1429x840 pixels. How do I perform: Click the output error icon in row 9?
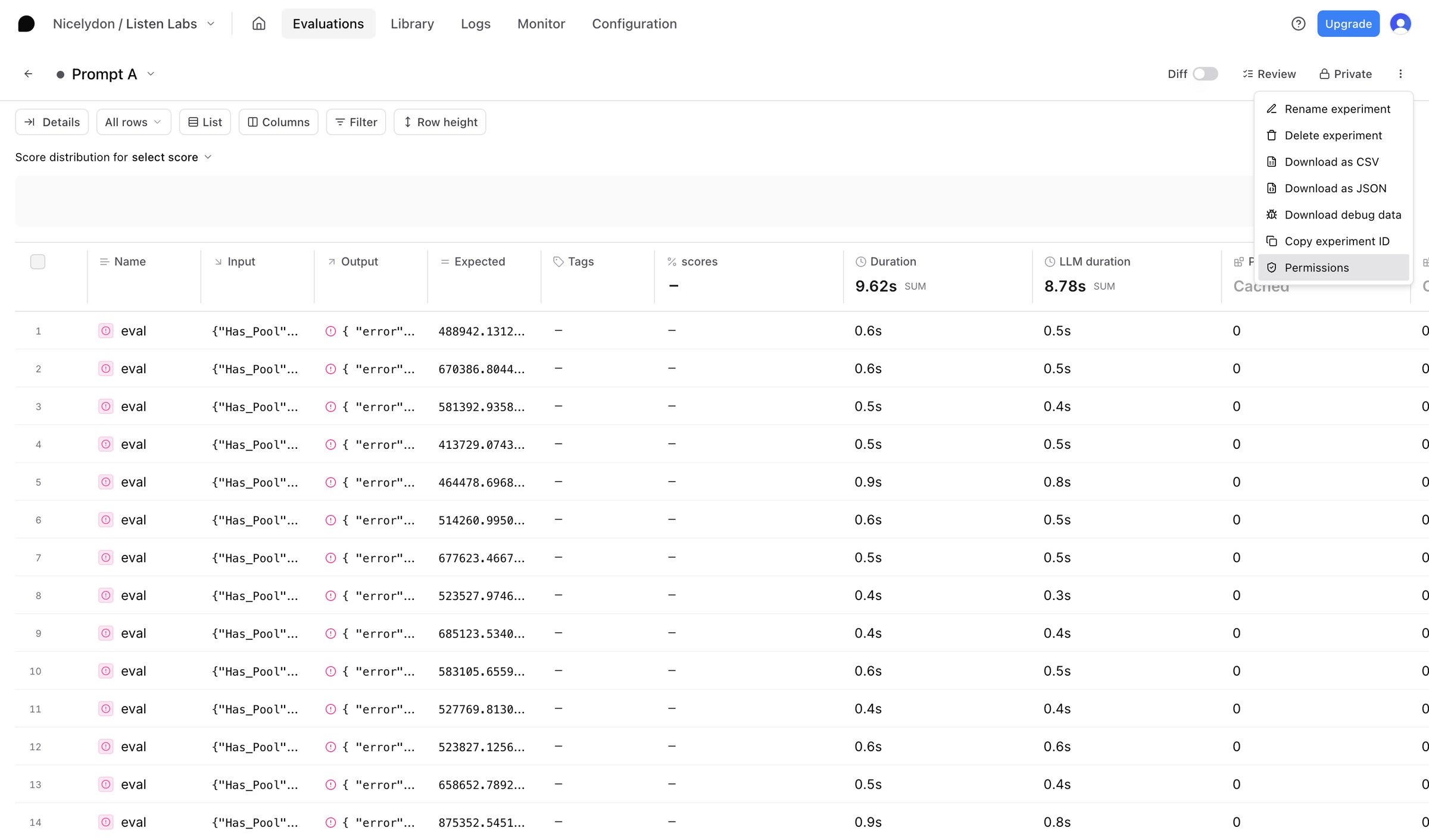(x=330, y=633)
